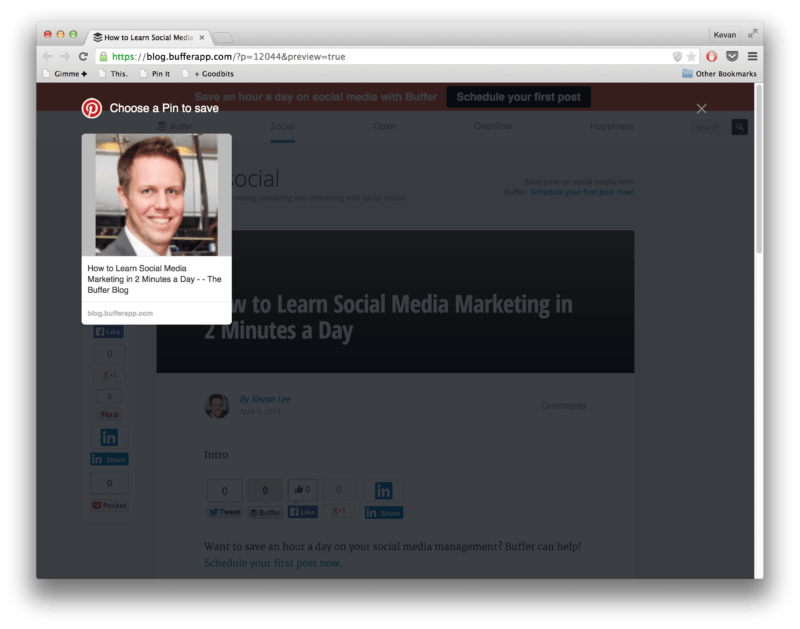This screenshot has height=629, width=800.
Task: Switch to the Social section tab
Action: pyautogui.click(x=282, y=126)
